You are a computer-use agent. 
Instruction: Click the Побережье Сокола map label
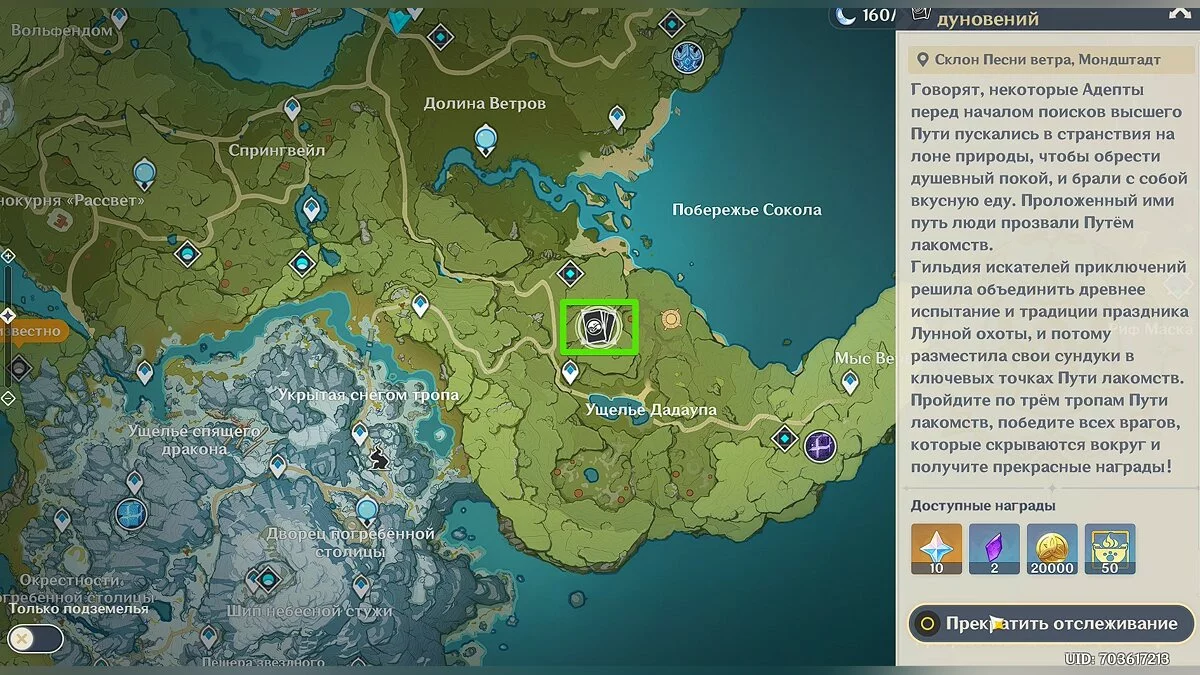pyautogui.click(x=747, y=210)
